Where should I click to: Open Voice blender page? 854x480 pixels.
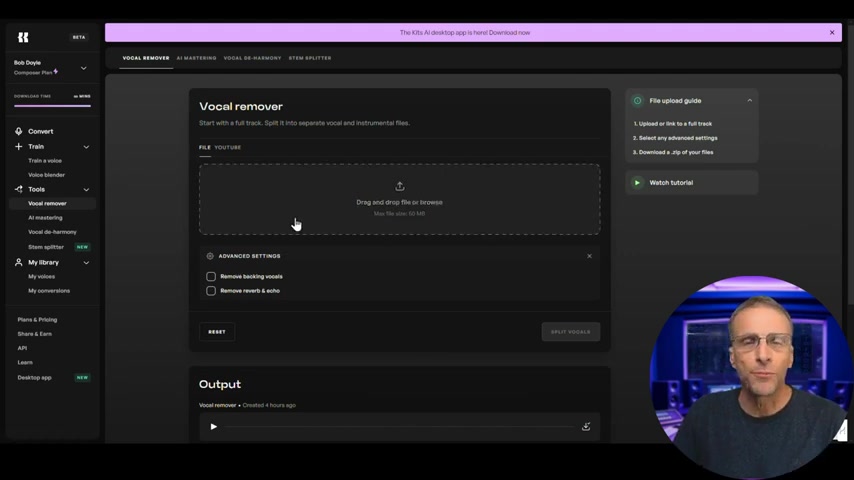46,175
